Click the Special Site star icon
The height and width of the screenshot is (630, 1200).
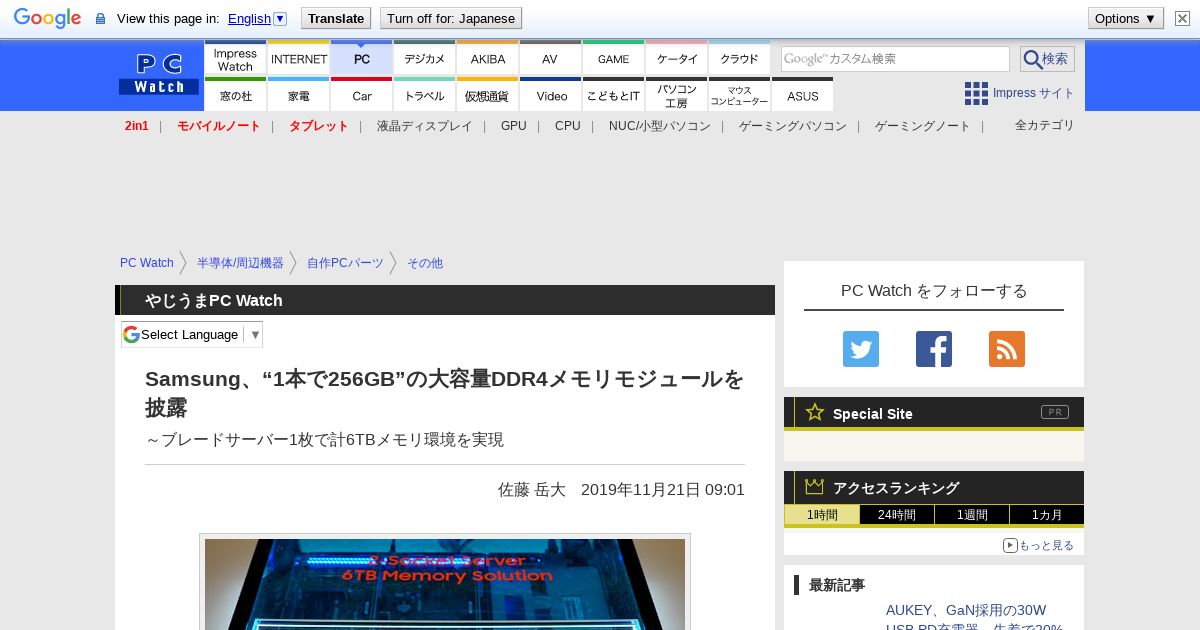pyautogui.click(x=815, y=412)
